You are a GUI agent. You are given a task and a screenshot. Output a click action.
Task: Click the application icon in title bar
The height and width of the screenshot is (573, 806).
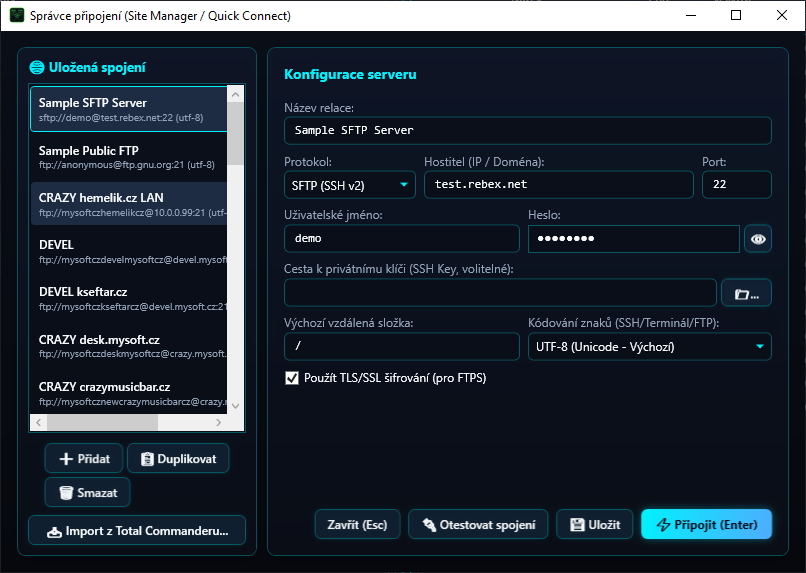click(x=17, y=15)
